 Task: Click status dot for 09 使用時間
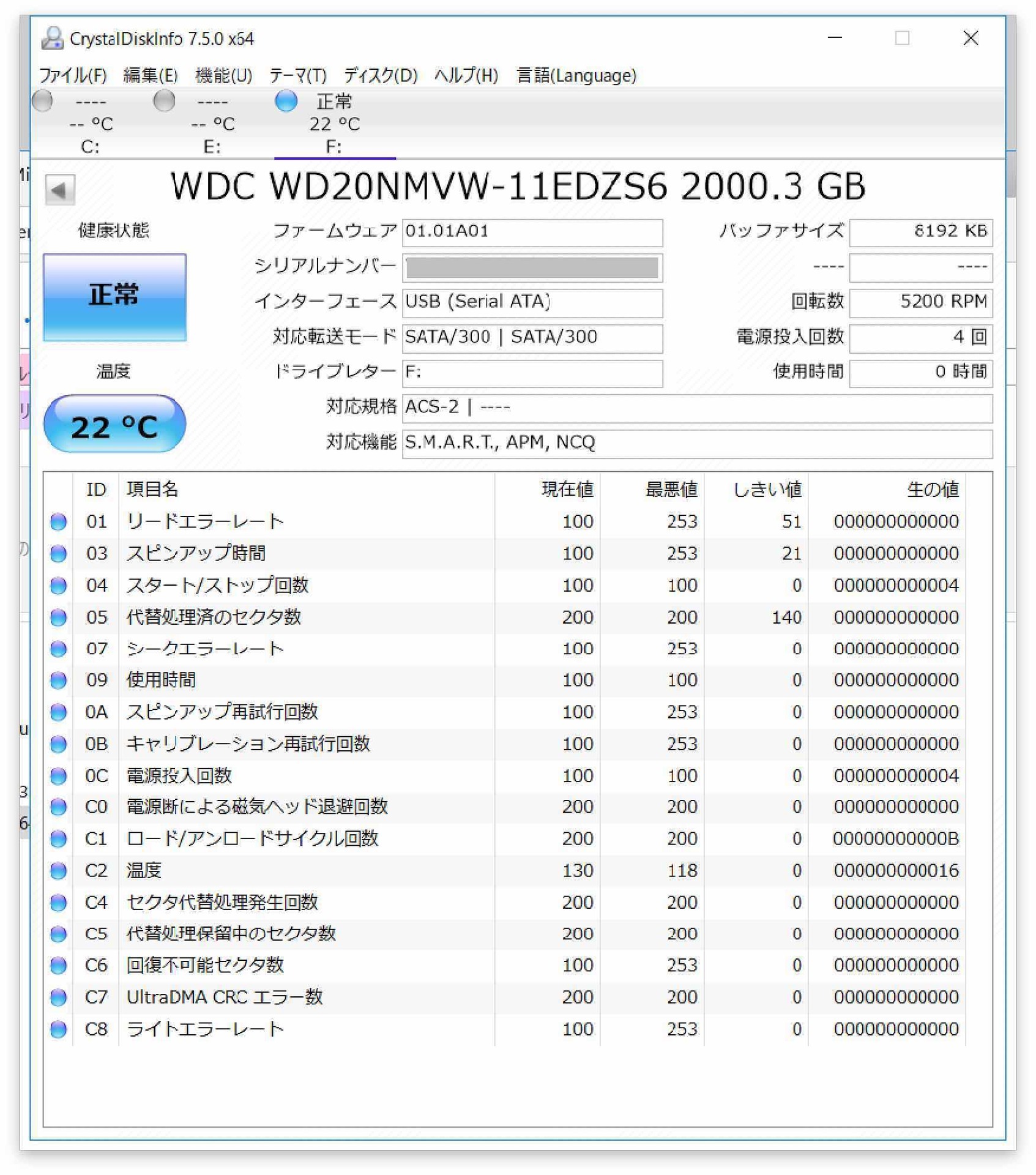pos(59,681)
